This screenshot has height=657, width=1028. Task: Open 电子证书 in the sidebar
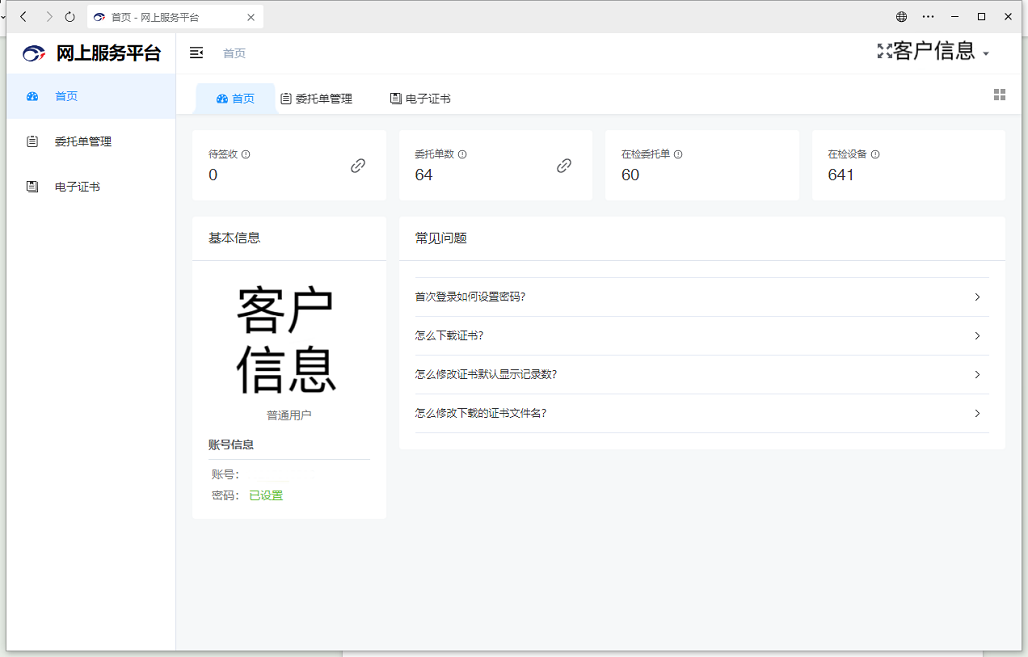click(x=77, y=187)
